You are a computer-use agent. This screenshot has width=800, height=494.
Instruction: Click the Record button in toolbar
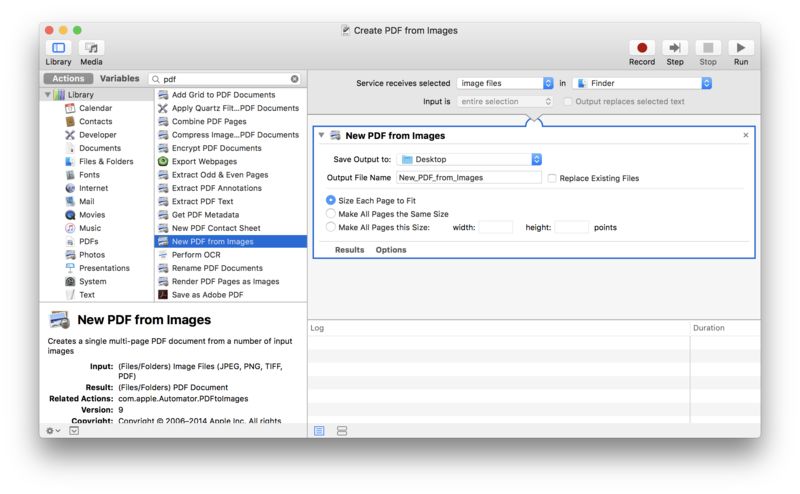tap(642, 48)
